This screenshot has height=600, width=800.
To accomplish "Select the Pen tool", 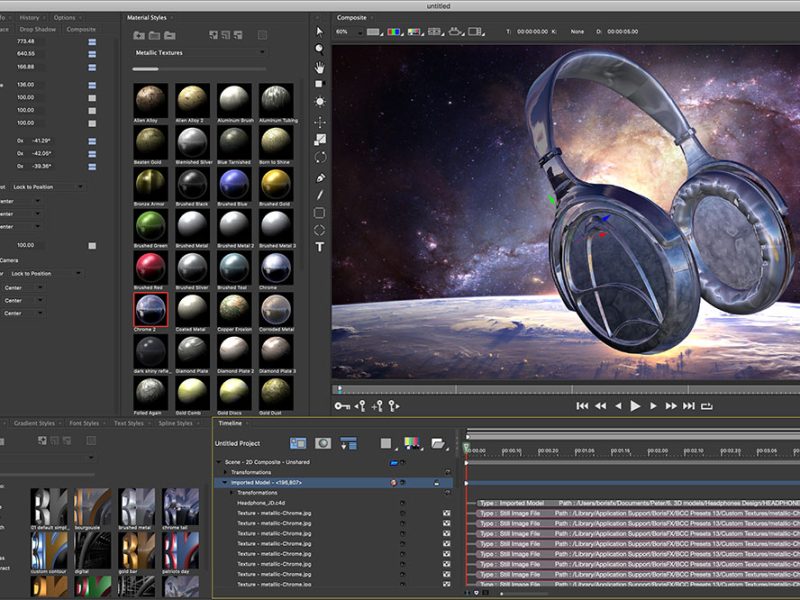I will point(320,178).
